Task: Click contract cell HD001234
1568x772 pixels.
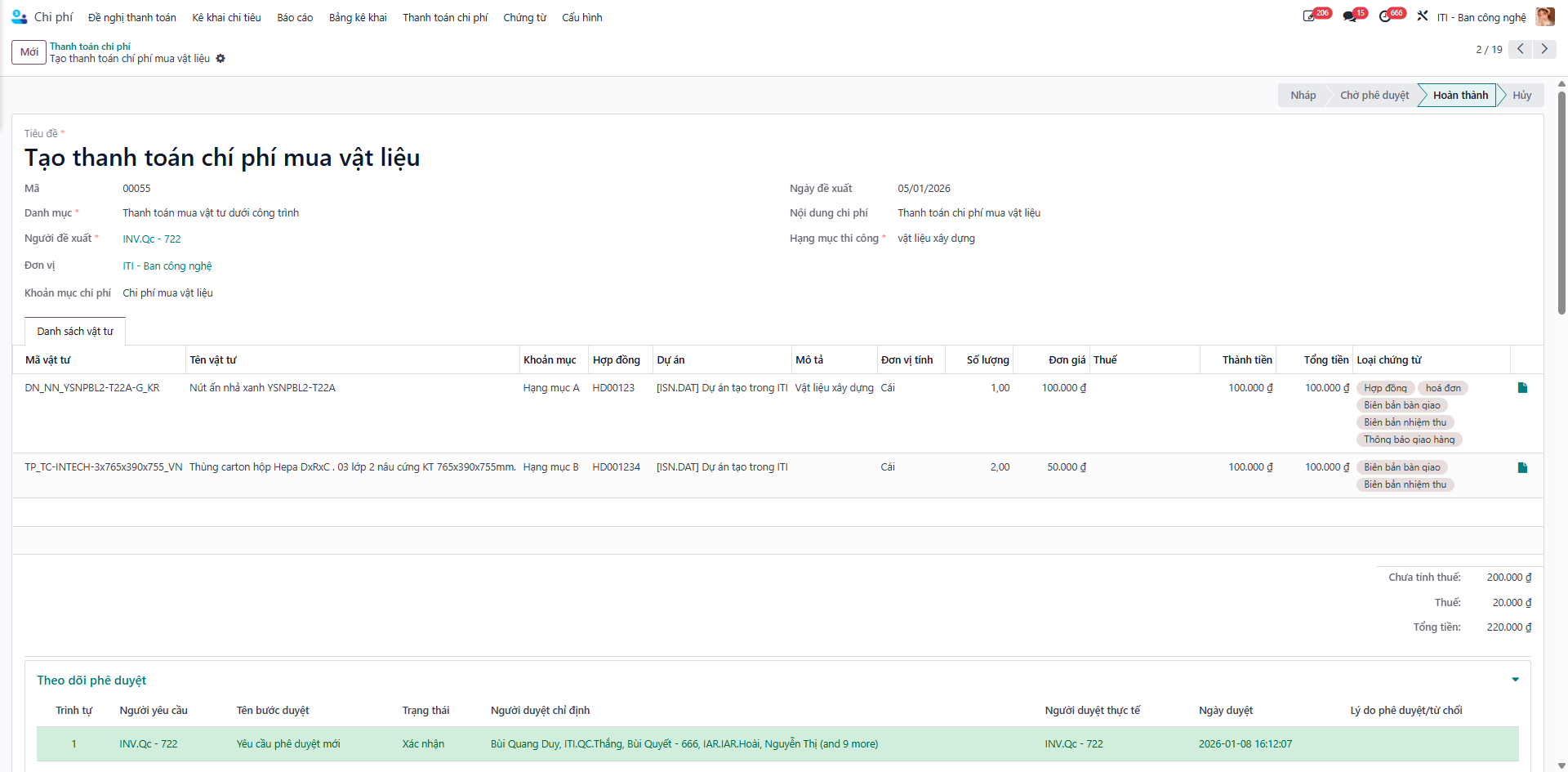Action: (617, 467)
